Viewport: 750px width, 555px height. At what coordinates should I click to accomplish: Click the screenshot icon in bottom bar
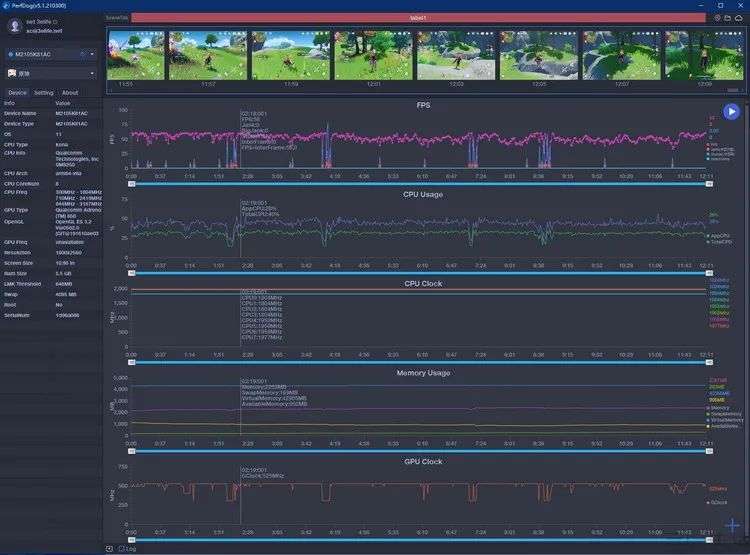(x=109, y=549)
